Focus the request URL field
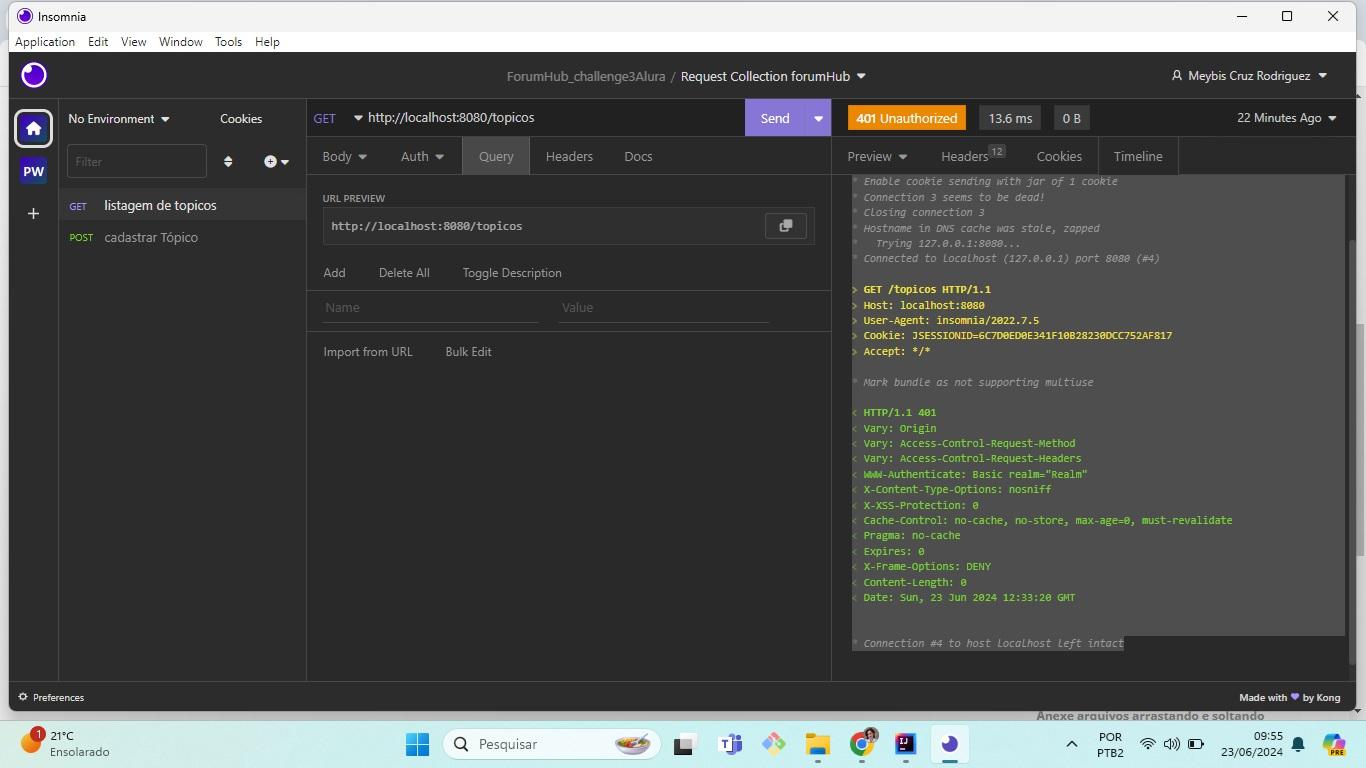1366x768 pixels. click(552, 118)
